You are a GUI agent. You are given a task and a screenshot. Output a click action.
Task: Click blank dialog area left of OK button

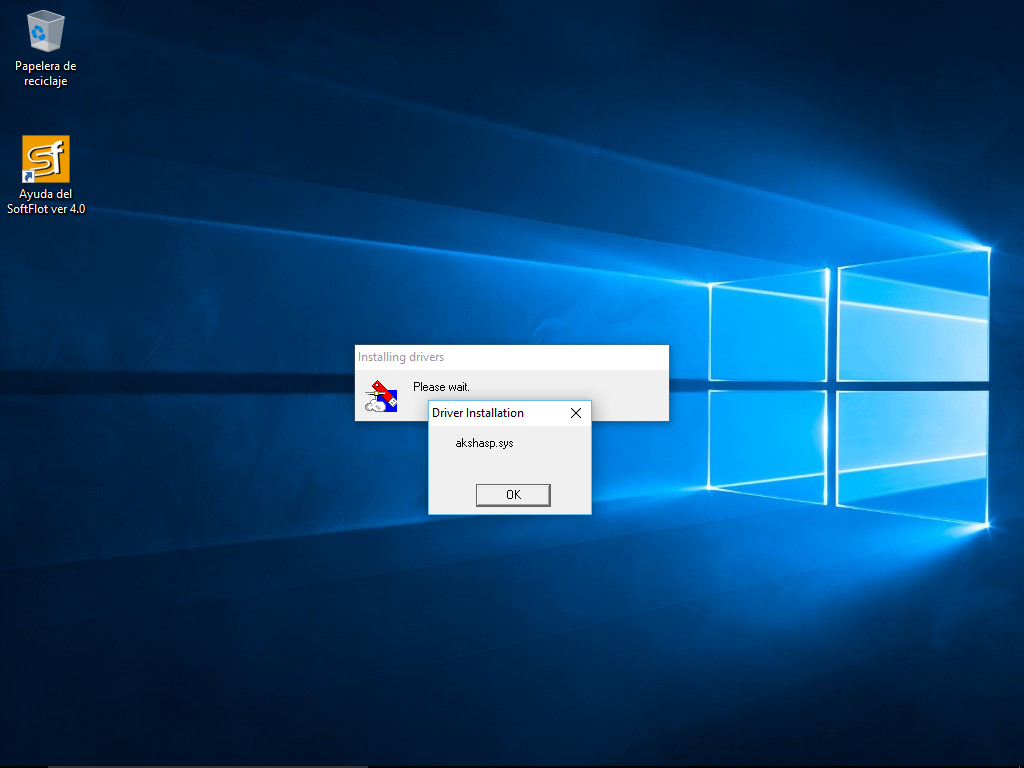coord(452,494)
